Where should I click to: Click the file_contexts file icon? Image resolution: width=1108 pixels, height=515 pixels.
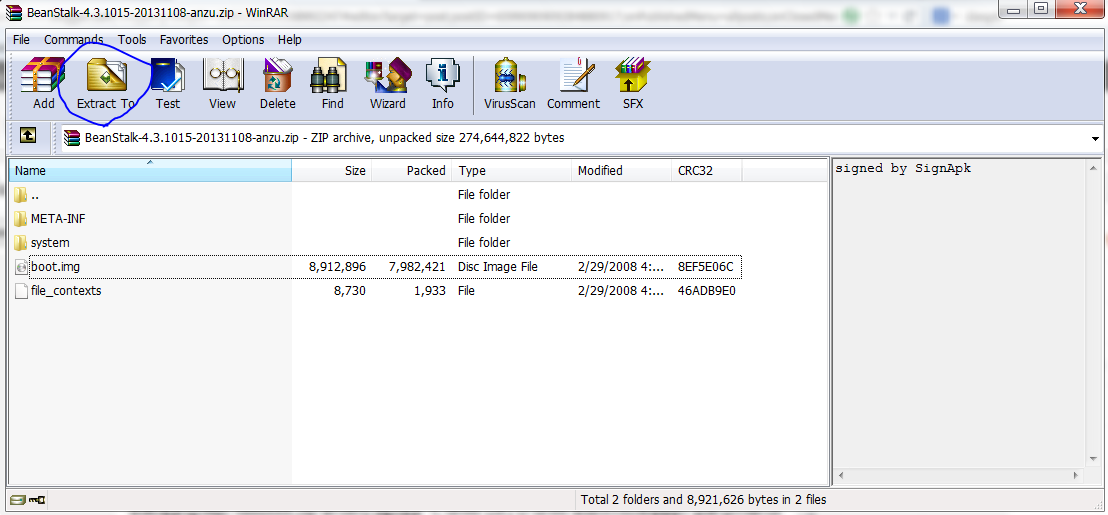coord(21,290)
